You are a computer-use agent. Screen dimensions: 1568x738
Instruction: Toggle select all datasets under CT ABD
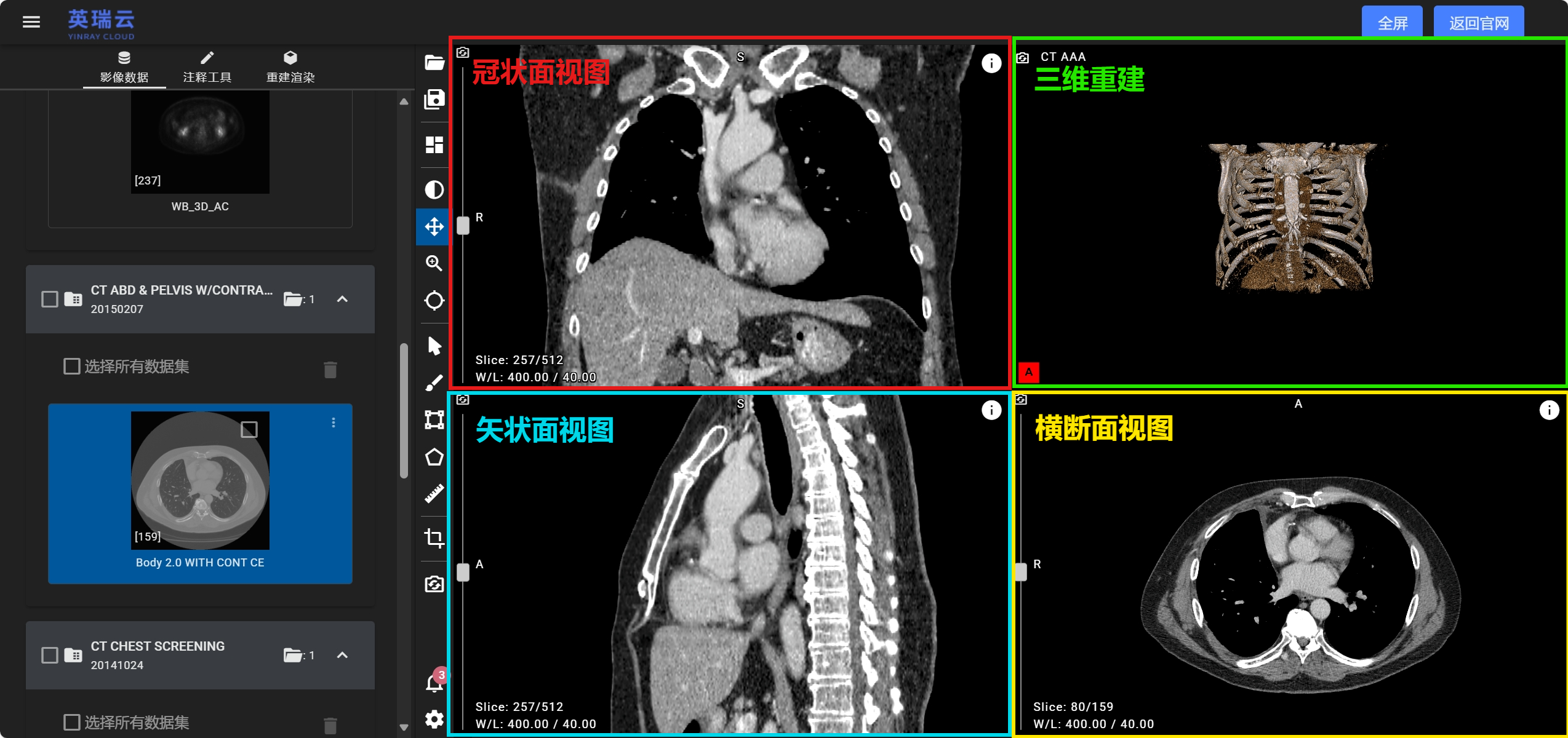(72, 367)
